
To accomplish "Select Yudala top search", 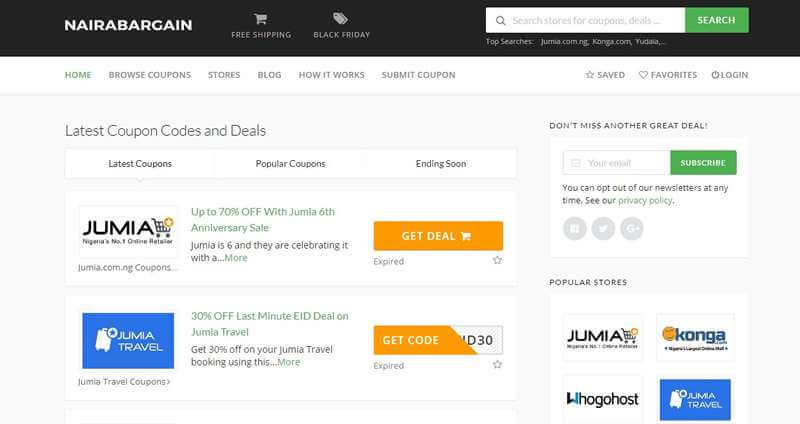I will tap(649, 42).
